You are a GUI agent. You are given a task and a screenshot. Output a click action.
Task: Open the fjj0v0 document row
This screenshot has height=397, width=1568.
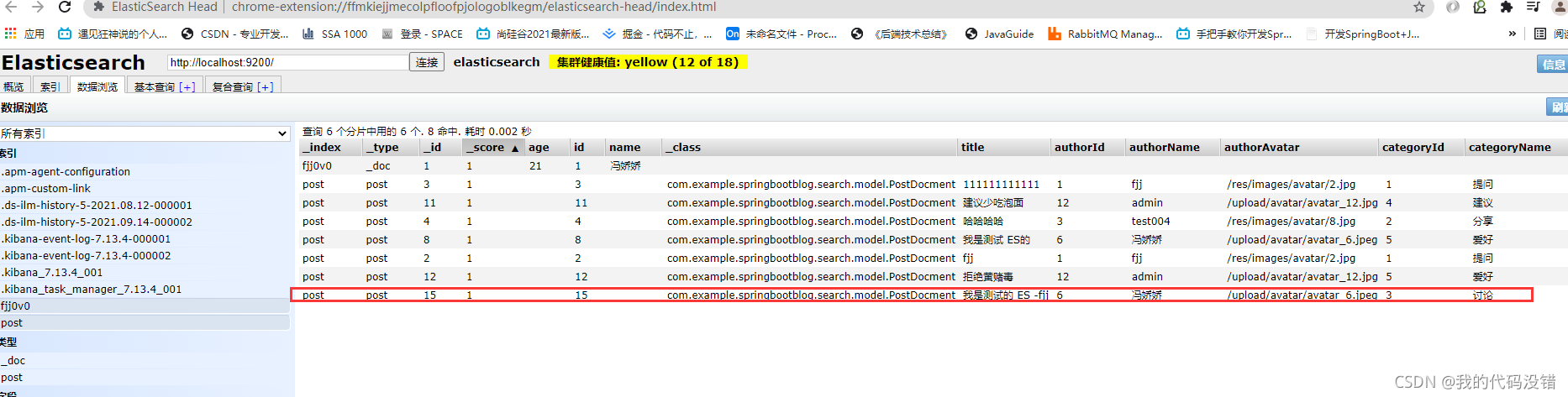(x=933, y=165)
